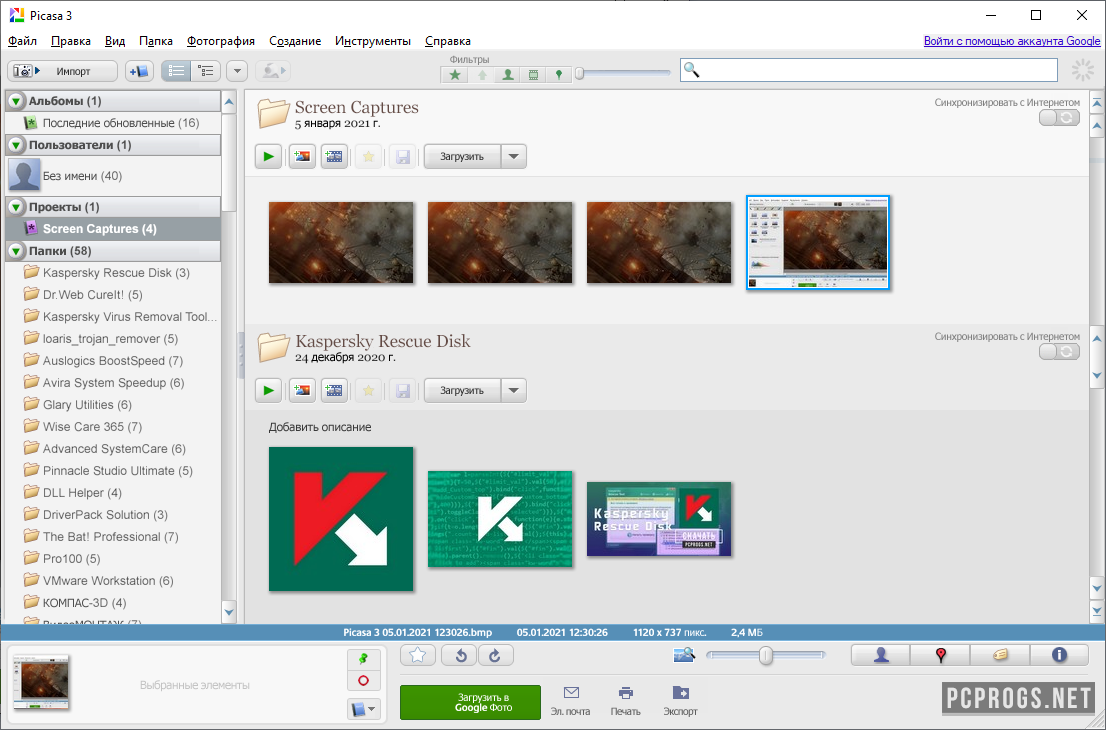Screen dimensions: 1106x730
Task: Filter to show geotagged photos only
Action: coord(559,74)
